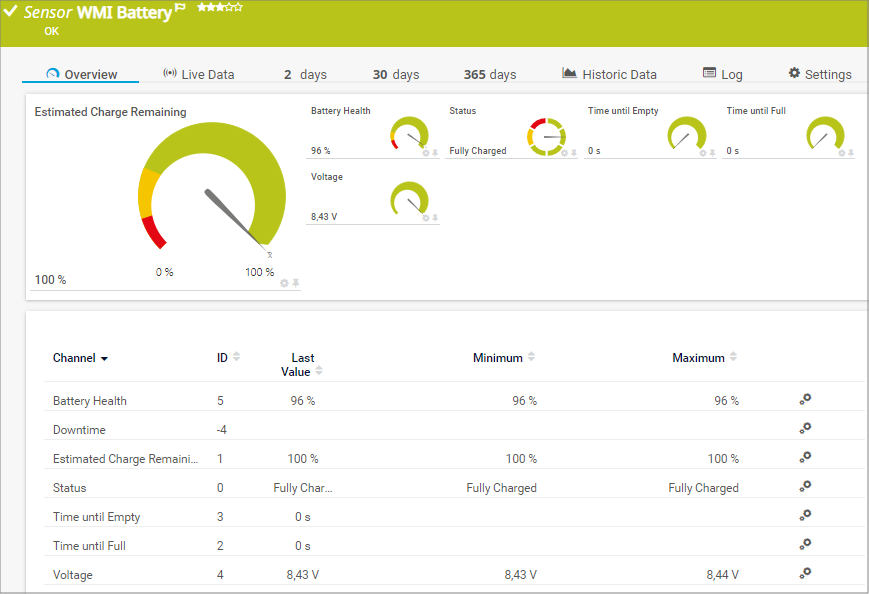Click gear icon on Status gauge
869x594 pixels.
pyautogui.click(x=564, y=153)
